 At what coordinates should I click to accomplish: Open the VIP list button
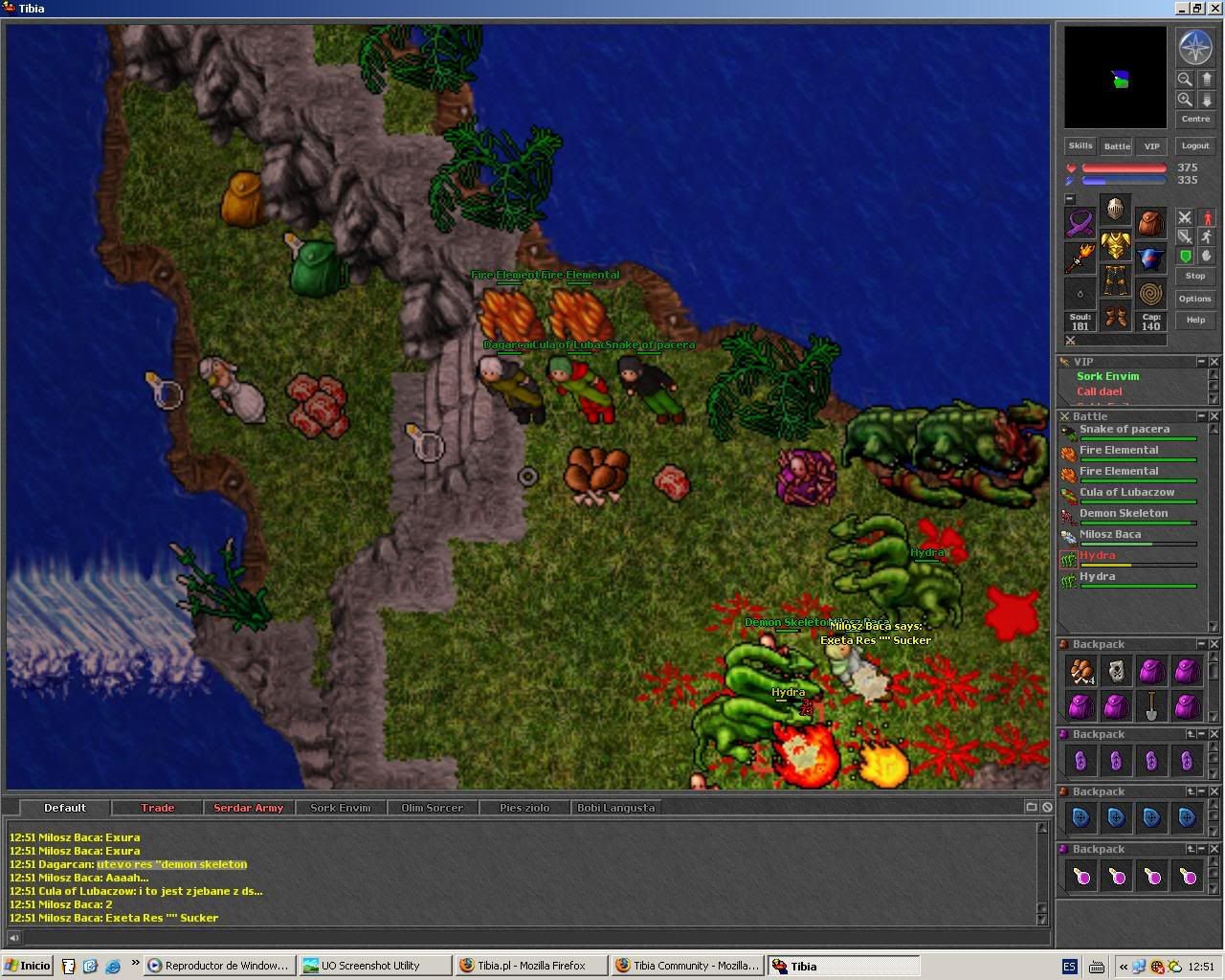[1152, 146]
